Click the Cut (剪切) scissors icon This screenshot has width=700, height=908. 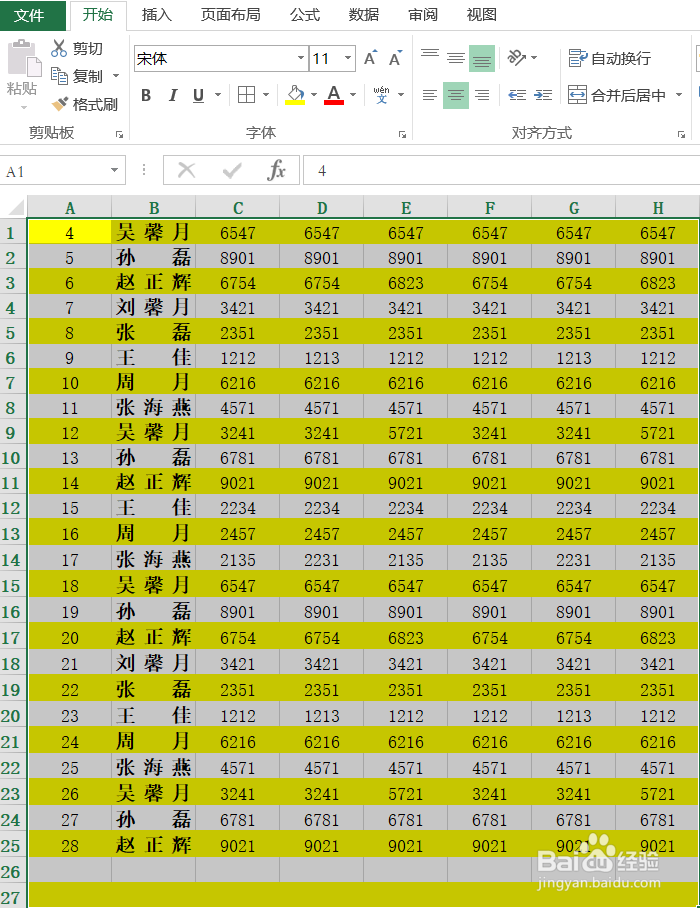click(x=59, y=48)
